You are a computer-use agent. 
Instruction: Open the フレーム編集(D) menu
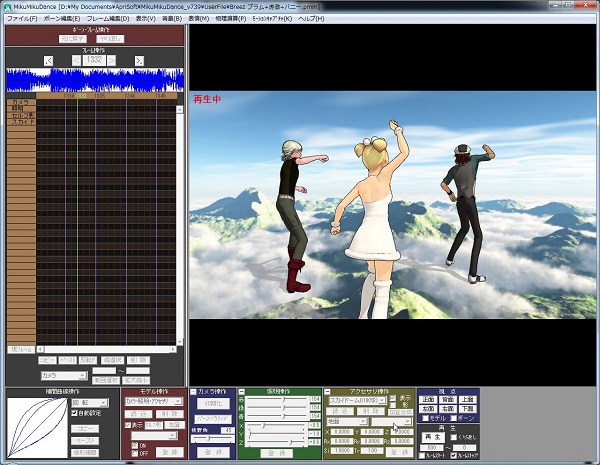coord(108,18)
